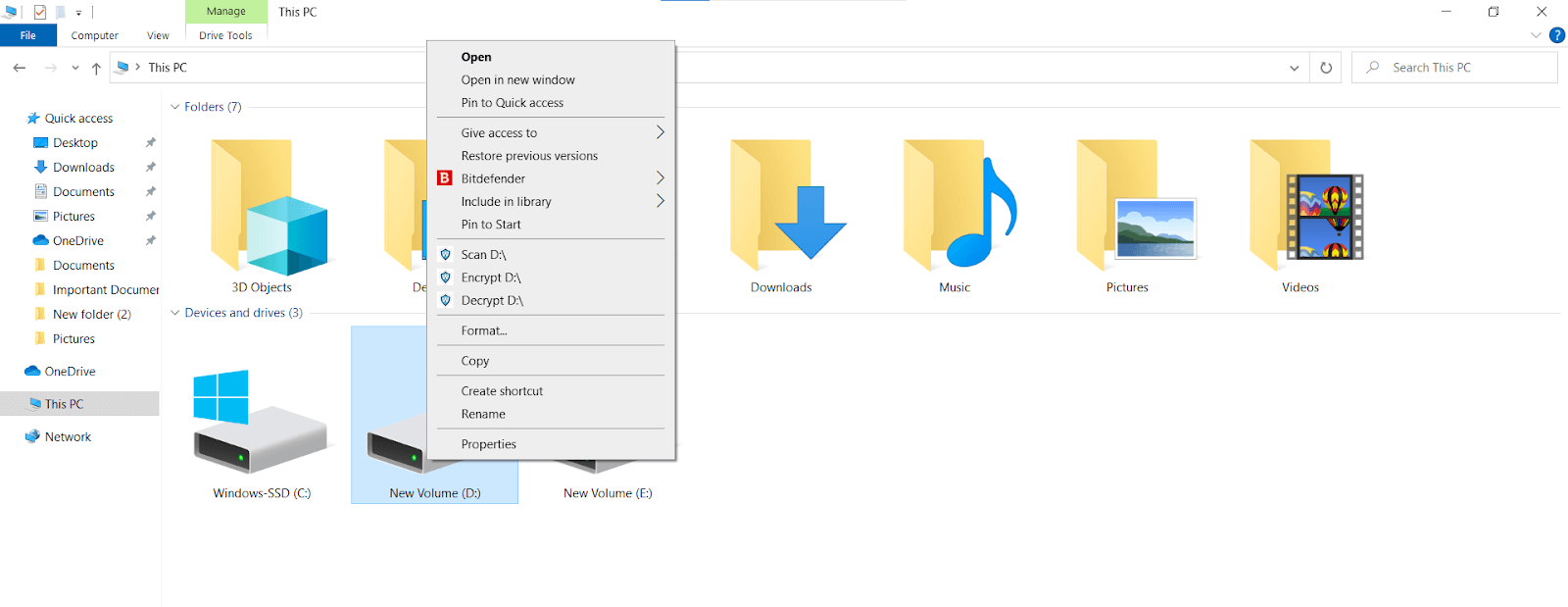
Task: Open the 3D Objects folder icon
Action: (x=263, y=208)
